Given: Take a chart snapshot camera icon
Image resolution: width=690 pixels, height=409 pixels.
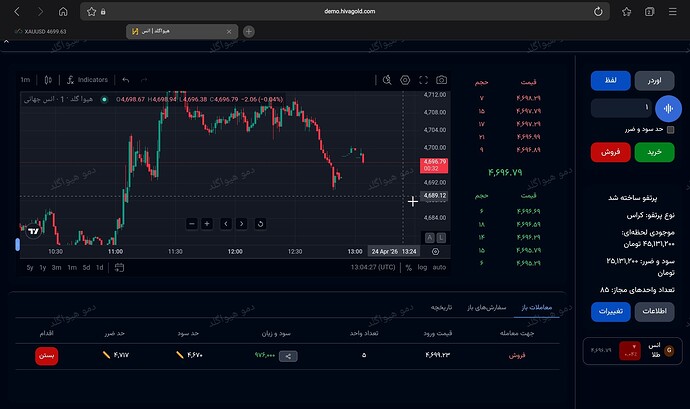Looking at the screenshot, I should pos(441,80).
